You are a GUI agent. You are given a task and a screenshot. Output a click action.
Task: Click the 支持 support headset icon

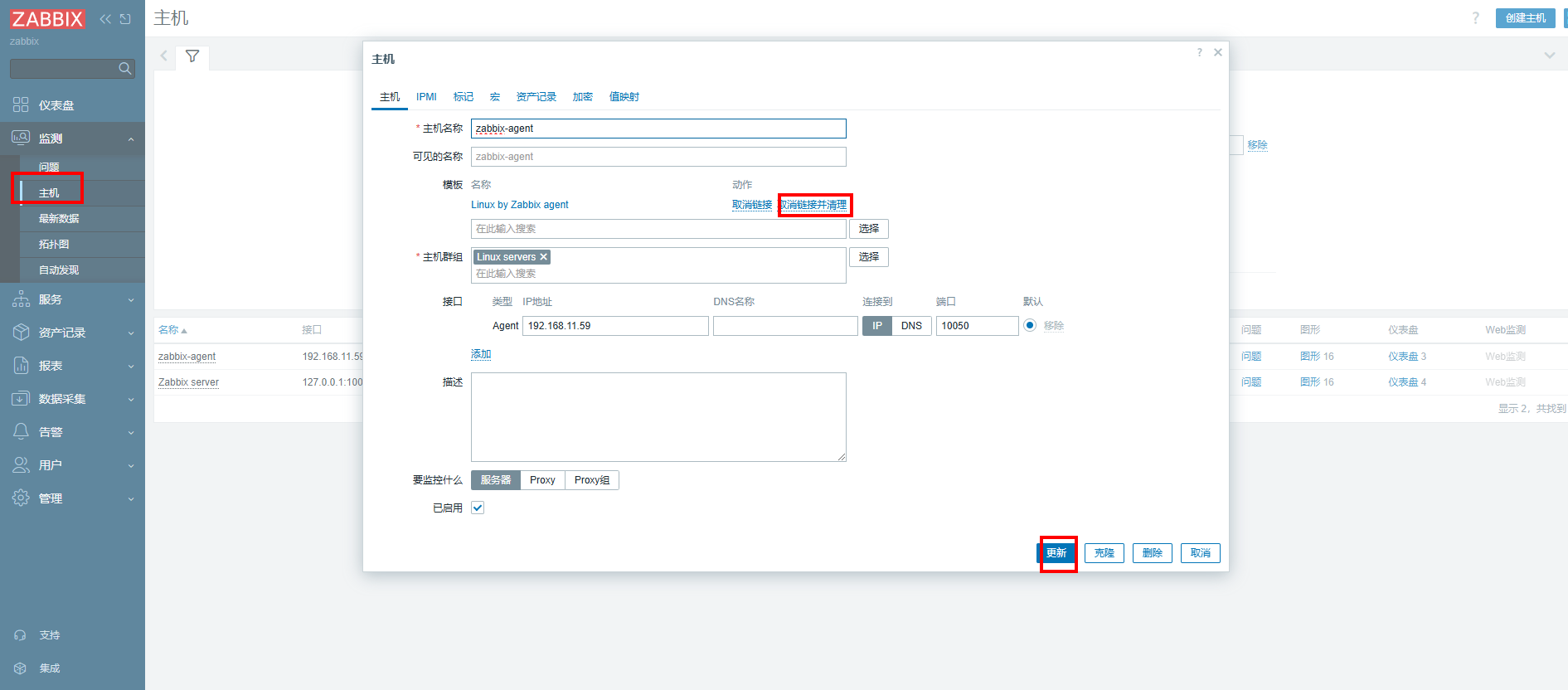click(x=21, y=635)
